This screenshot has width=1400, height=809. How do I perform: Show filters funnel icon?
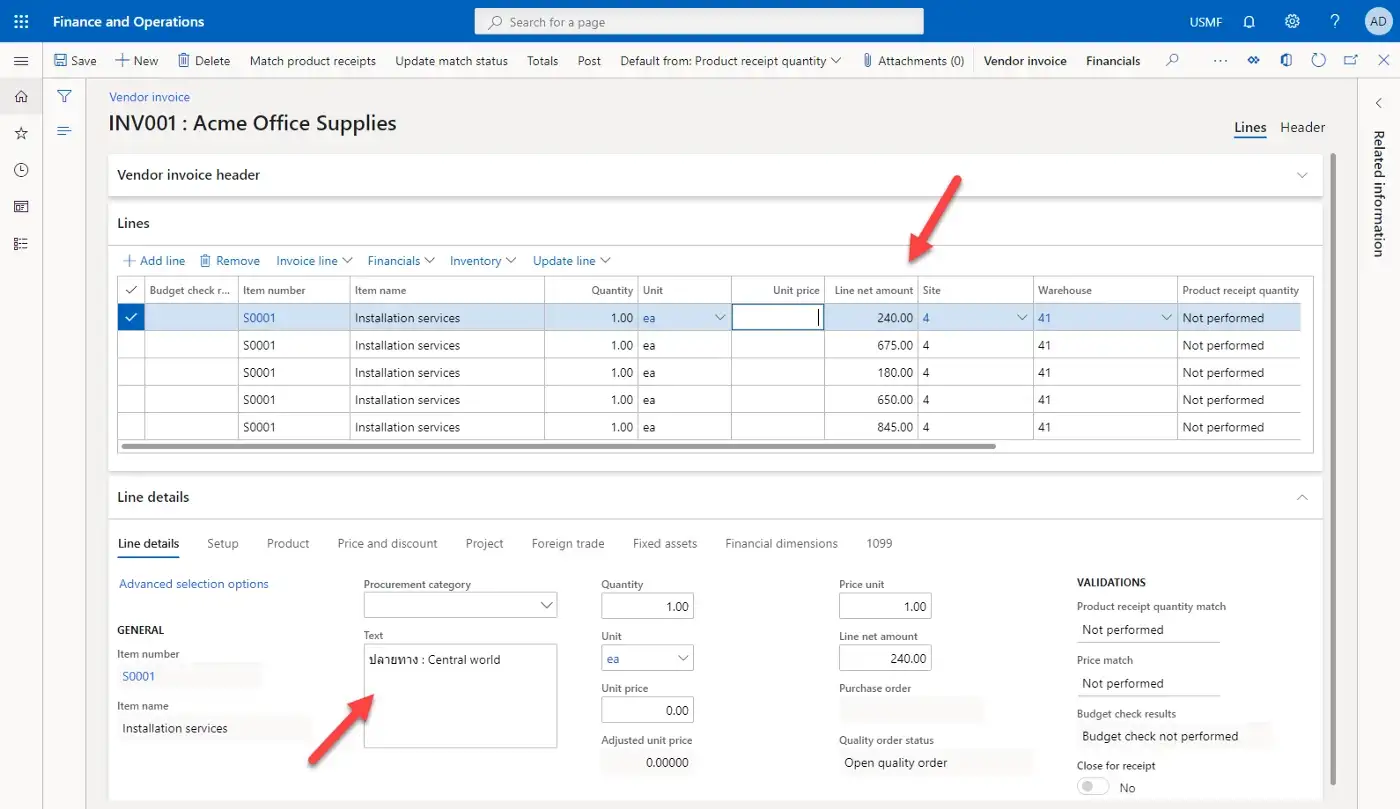(64, 97)
